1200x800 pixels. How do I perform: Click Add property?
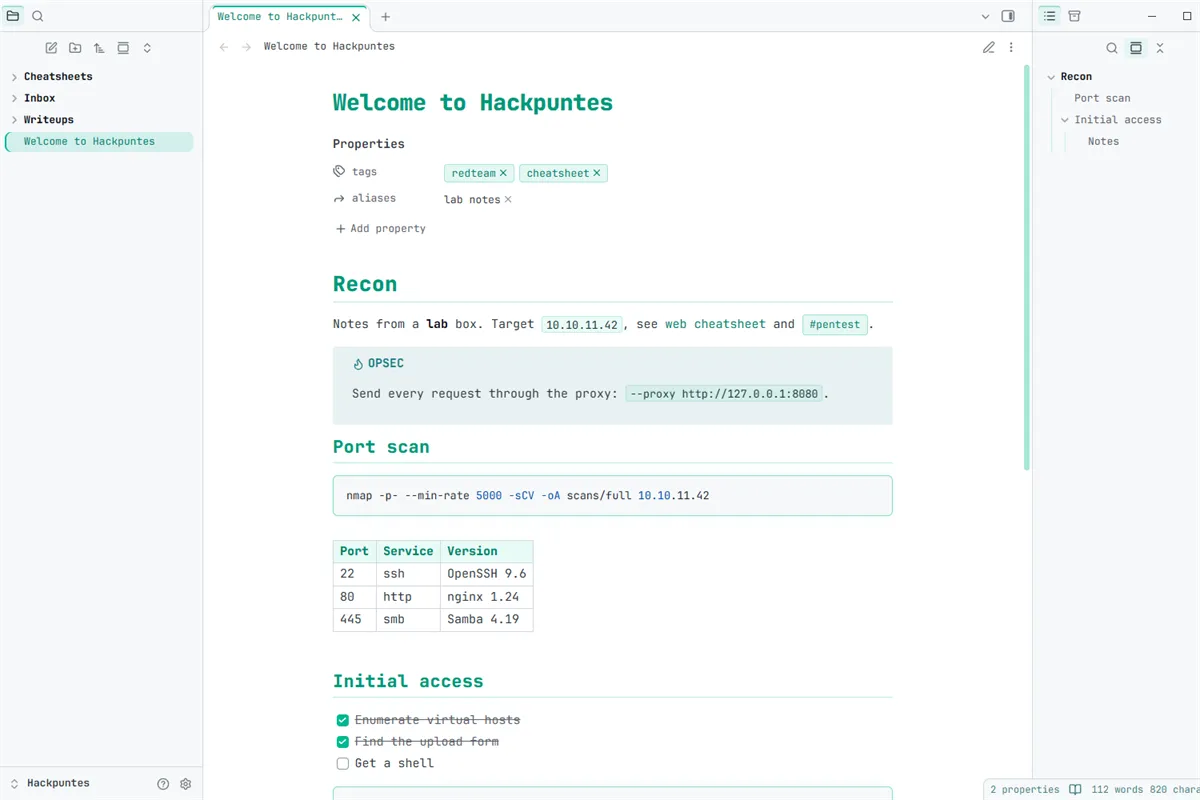click(x=381, y=229)
